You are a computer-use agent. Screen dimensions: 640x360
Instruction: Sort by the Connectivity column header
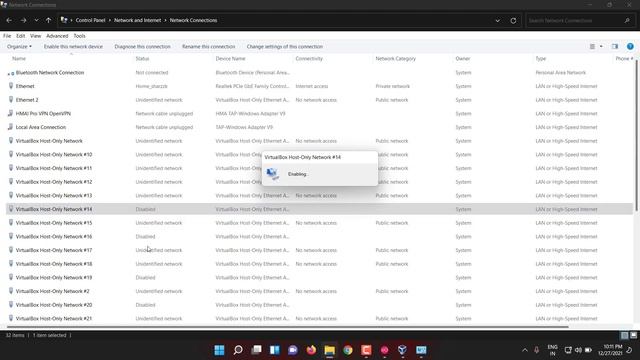[x=309, y=59]
